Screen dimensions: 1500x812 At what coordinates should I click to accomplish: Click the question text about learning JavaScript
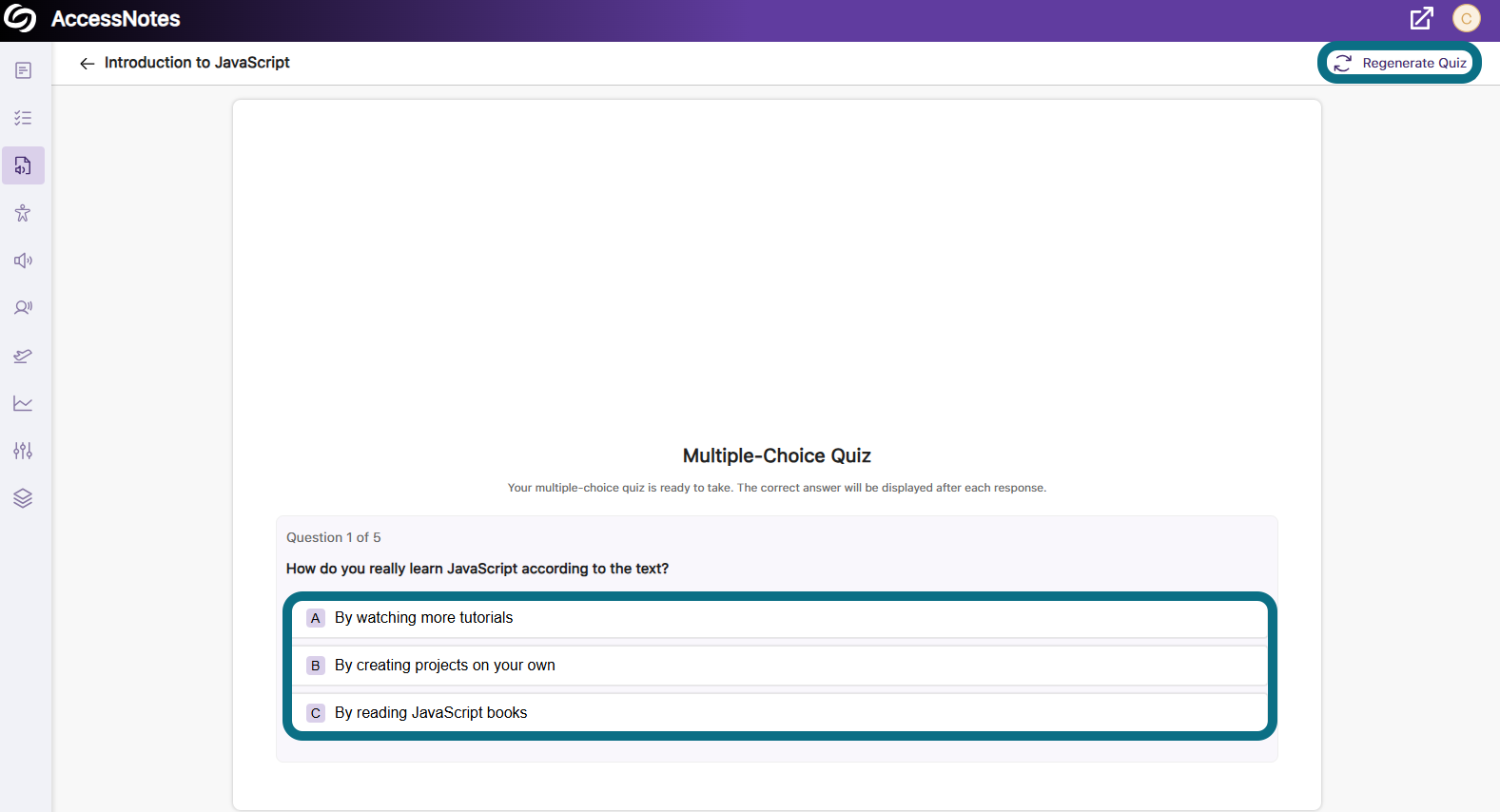point(477,569)
